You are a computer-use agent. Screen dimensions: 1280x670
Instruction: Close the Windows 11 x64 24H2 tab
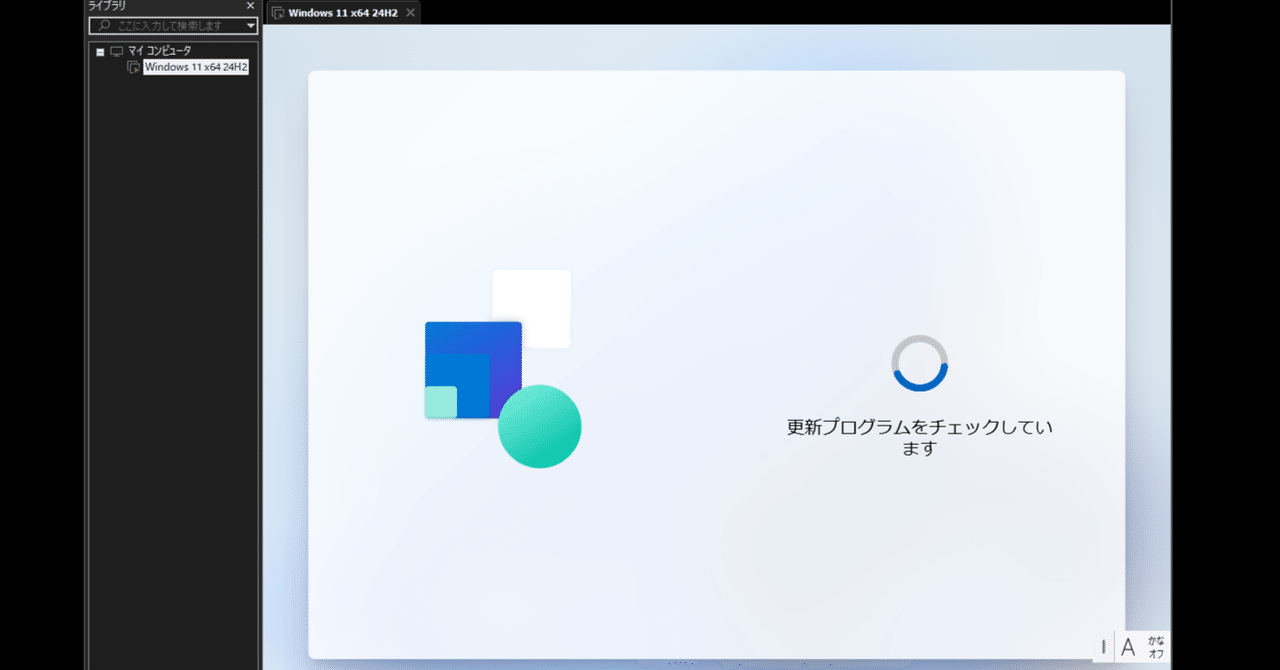409,12
